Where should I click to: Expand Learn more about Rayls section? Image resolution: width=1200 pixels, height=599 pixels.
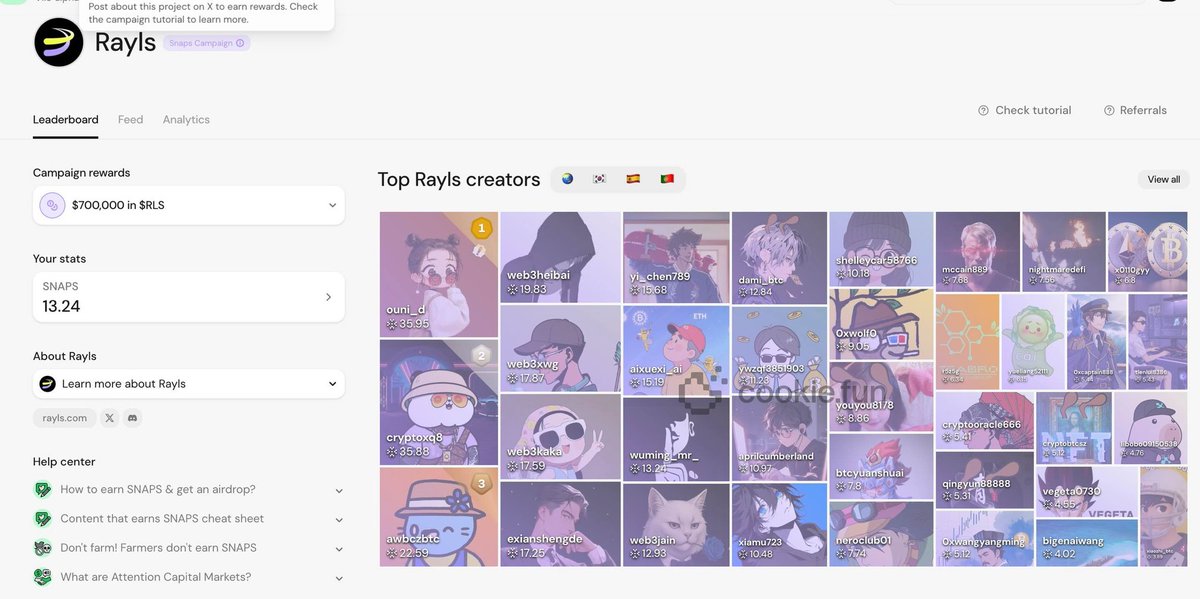332,384
